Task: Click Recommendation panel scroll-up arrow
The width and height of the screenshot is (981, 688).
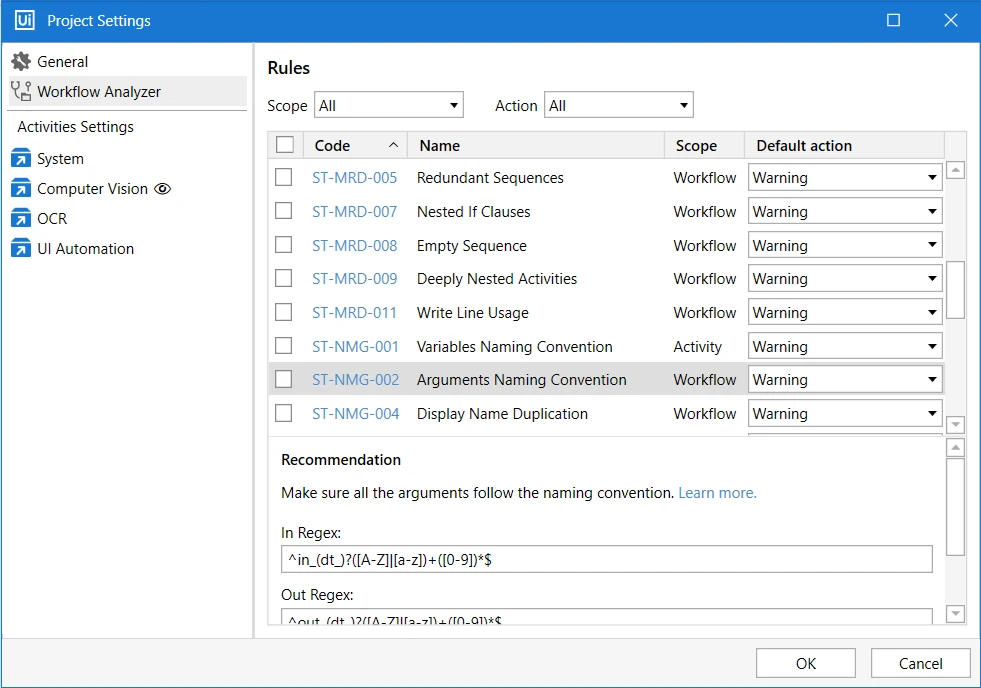Action: pyautogui.click(x=955, y=448)
